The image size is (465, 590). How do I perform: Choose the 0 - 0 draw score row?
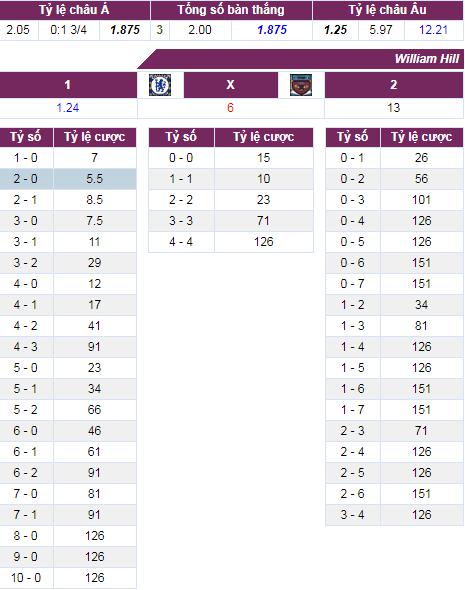[x=231, y=158]
